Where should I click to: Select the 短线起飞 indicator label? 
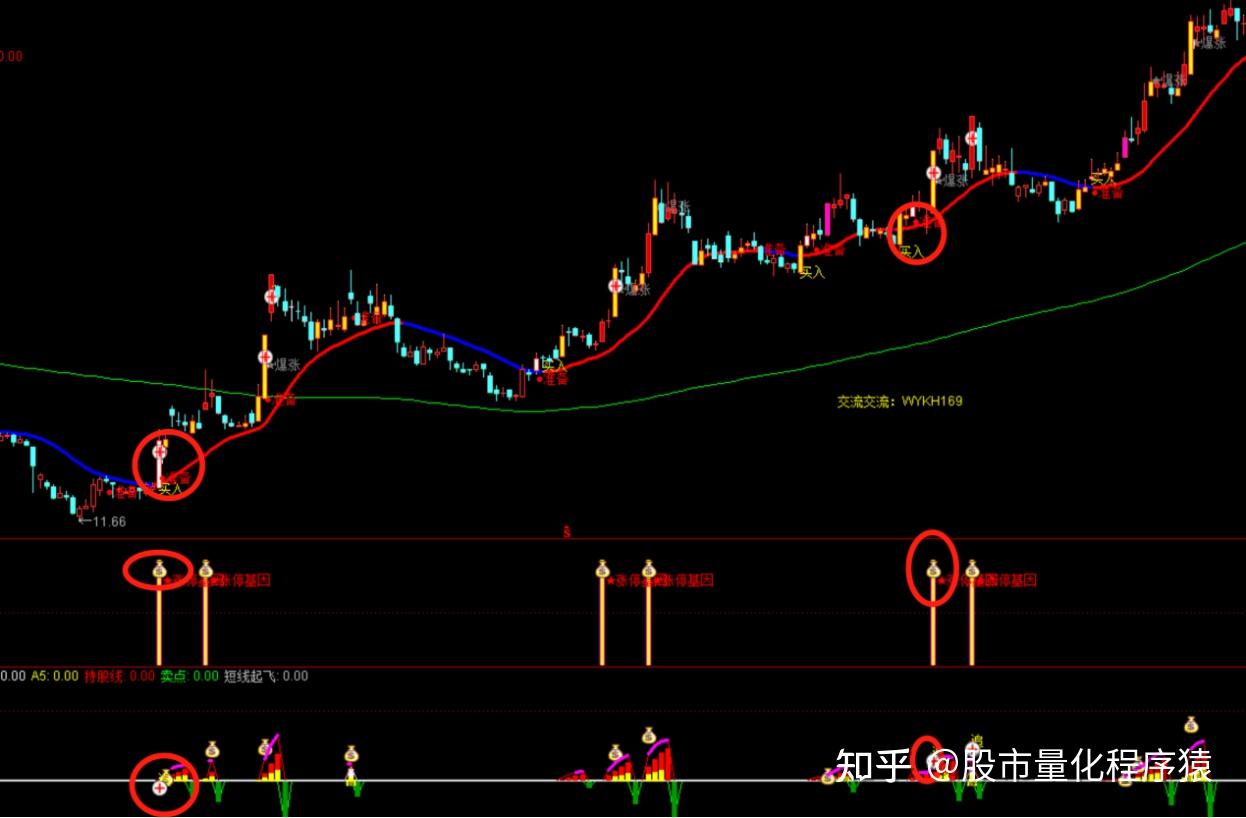click(x=252, y=676)
